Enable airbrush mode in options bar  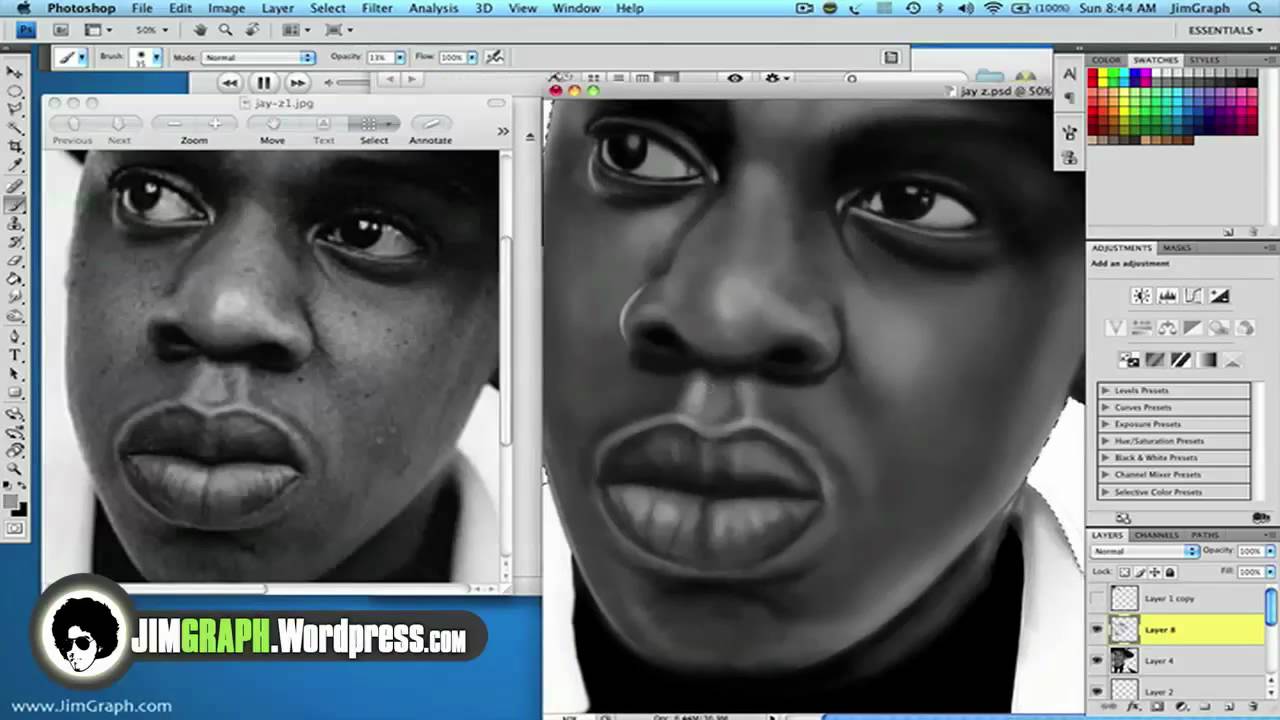tap(493, 57)
